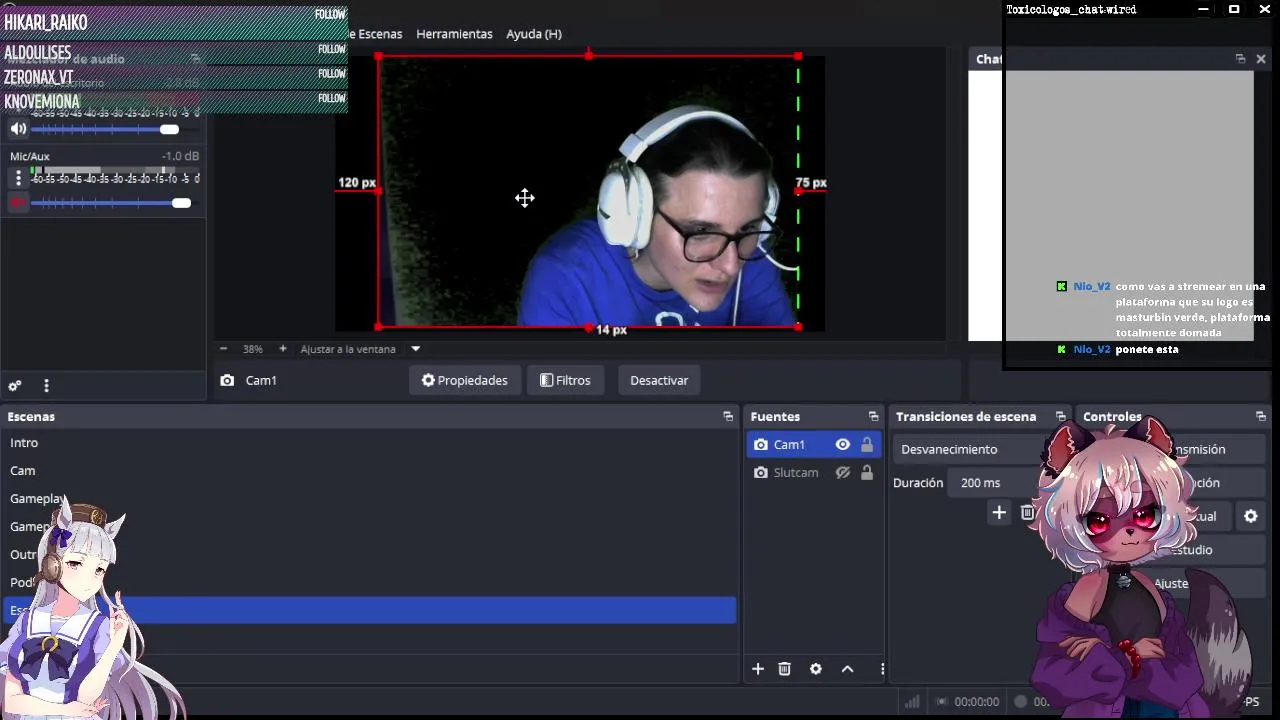This screenshot has height=720, width=1280.
Task: Open audio mixer three-dot menu at bottom
Action: (46, 386)
